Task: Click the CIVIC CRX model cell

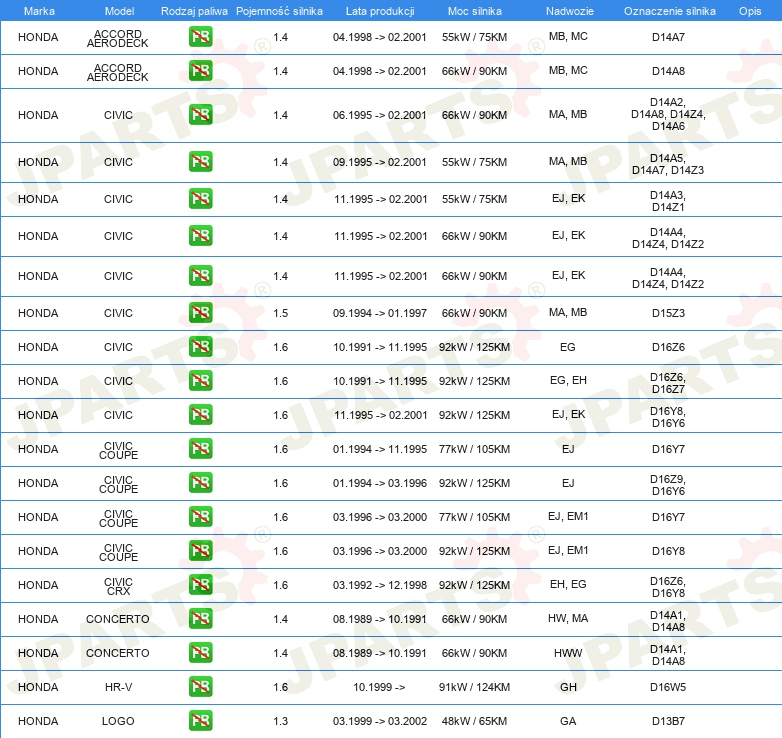Action: tap(118, 586)
